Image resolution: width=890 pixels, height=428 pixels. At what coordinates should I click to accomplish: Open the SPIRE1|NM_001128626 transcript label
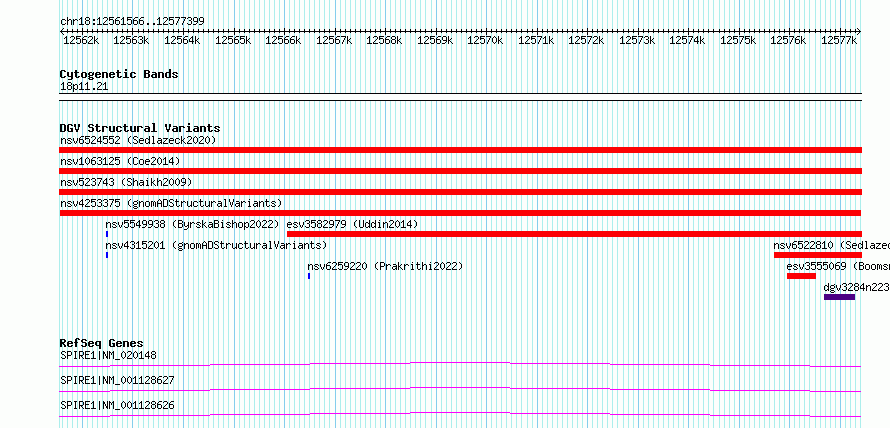[117, 405]
